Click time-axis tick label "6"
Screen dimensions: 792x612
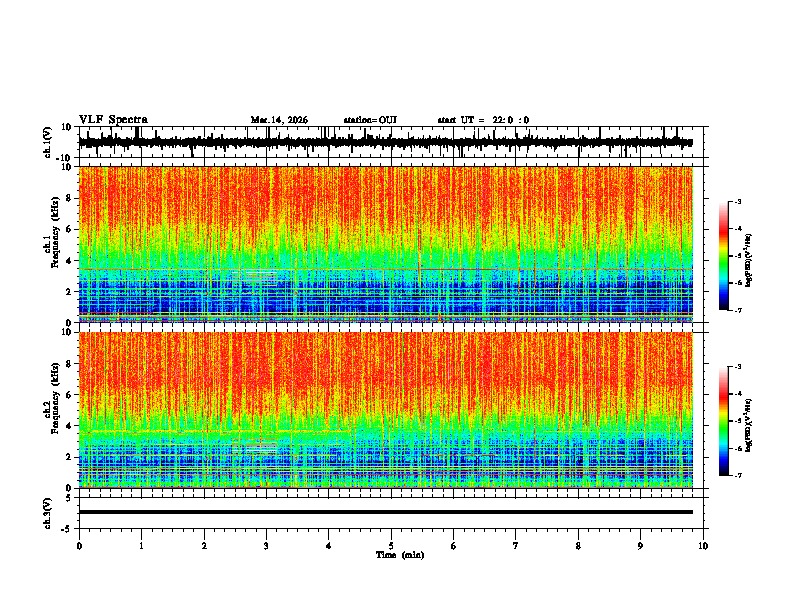coord(454,546)
